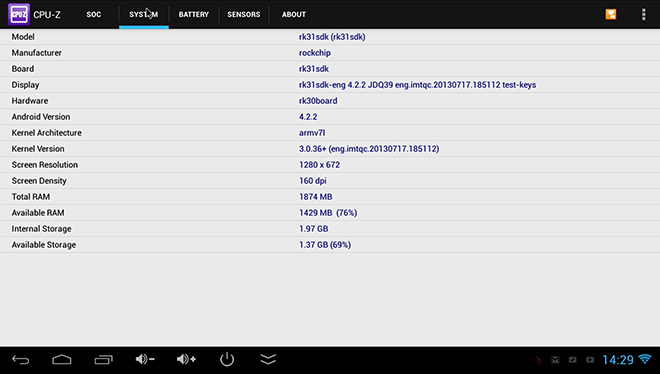Viewport: 660px width, 374px height.
Task: Raise volume with the speaker plus icon
Action: (x=186, y=359)
